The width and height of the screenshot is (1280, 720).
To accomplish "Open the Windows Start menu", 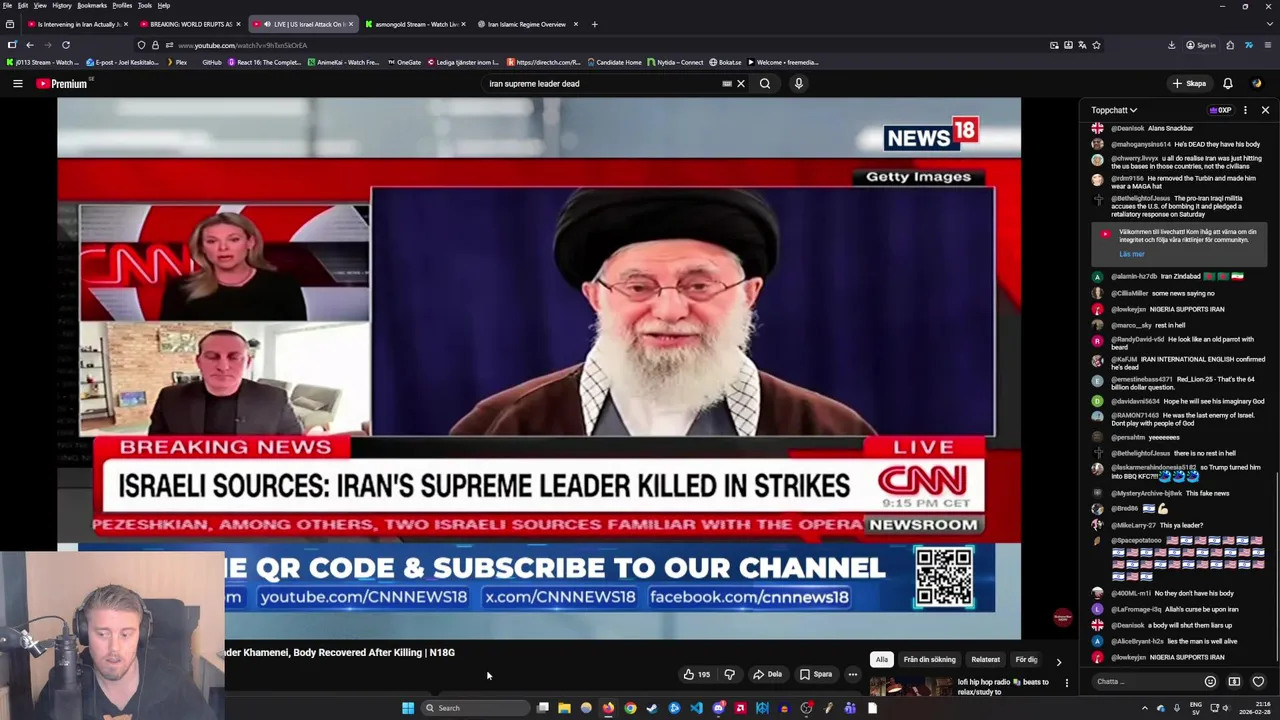I will (x=408, y=708).
